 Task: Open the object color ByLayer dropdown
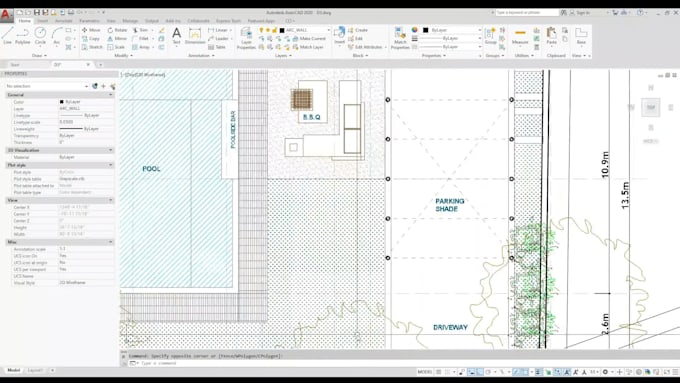pos(452,30)
